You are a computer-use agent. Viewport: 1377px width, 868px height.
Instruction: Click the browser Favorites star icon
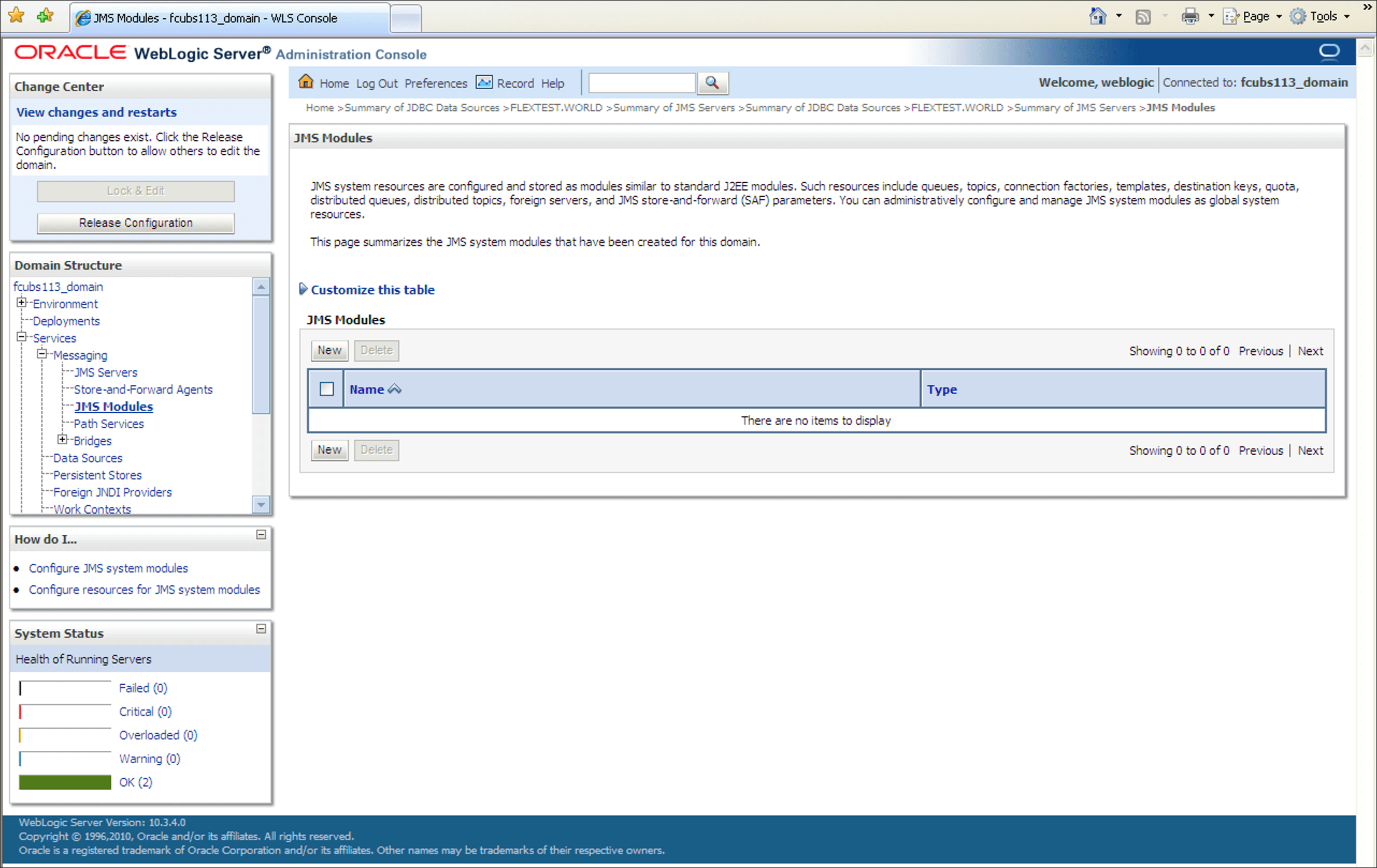click(x=17, y=16)
